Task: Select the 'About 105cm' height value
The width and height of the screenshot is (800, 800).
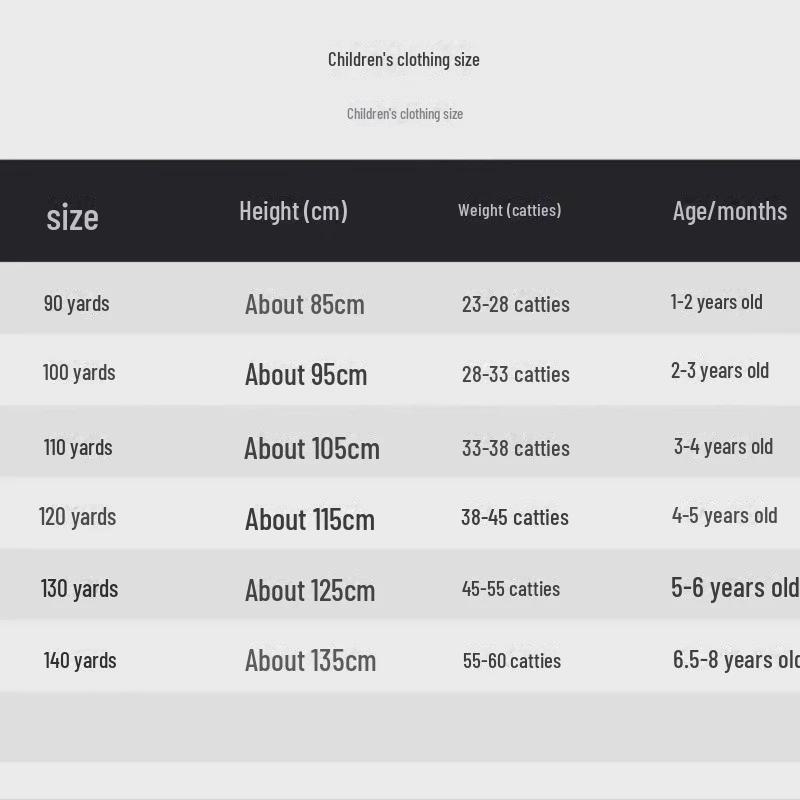Action: tap(312, 448)
